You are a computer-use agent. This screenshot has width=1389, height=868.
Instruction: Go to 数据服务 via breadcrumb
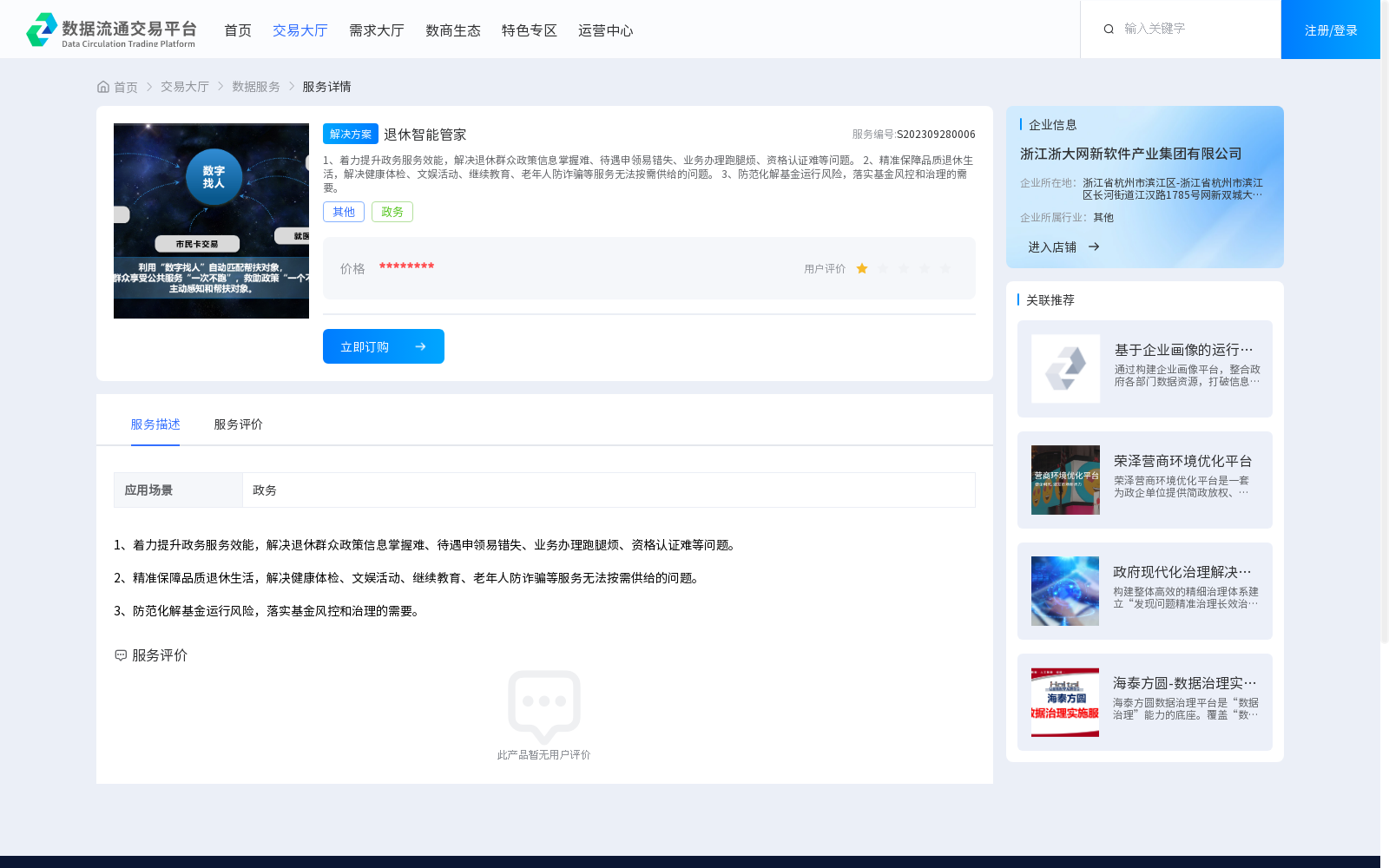point(256,87)
